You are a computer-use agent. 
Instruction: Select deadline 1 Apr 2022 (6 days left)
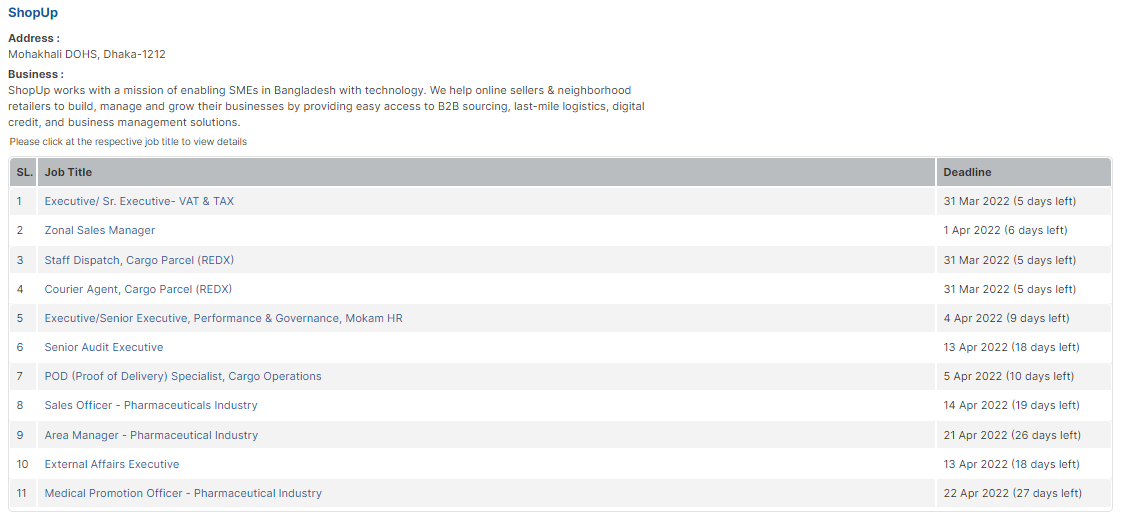pyautogui.click(x=1005, y=230)
